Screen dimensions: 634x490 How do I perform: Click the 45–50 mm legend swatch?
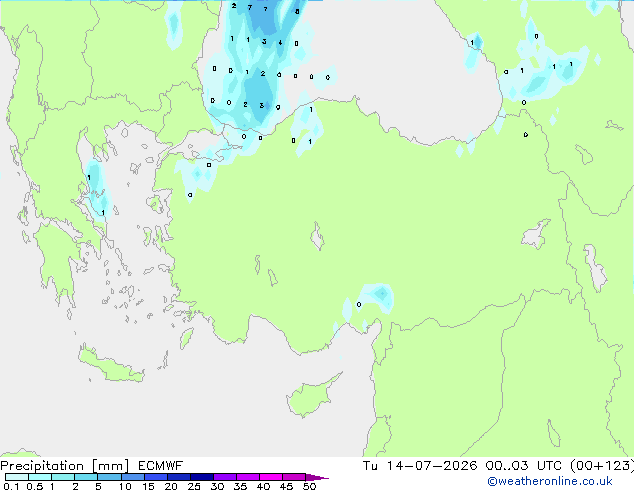coord(294,477)
